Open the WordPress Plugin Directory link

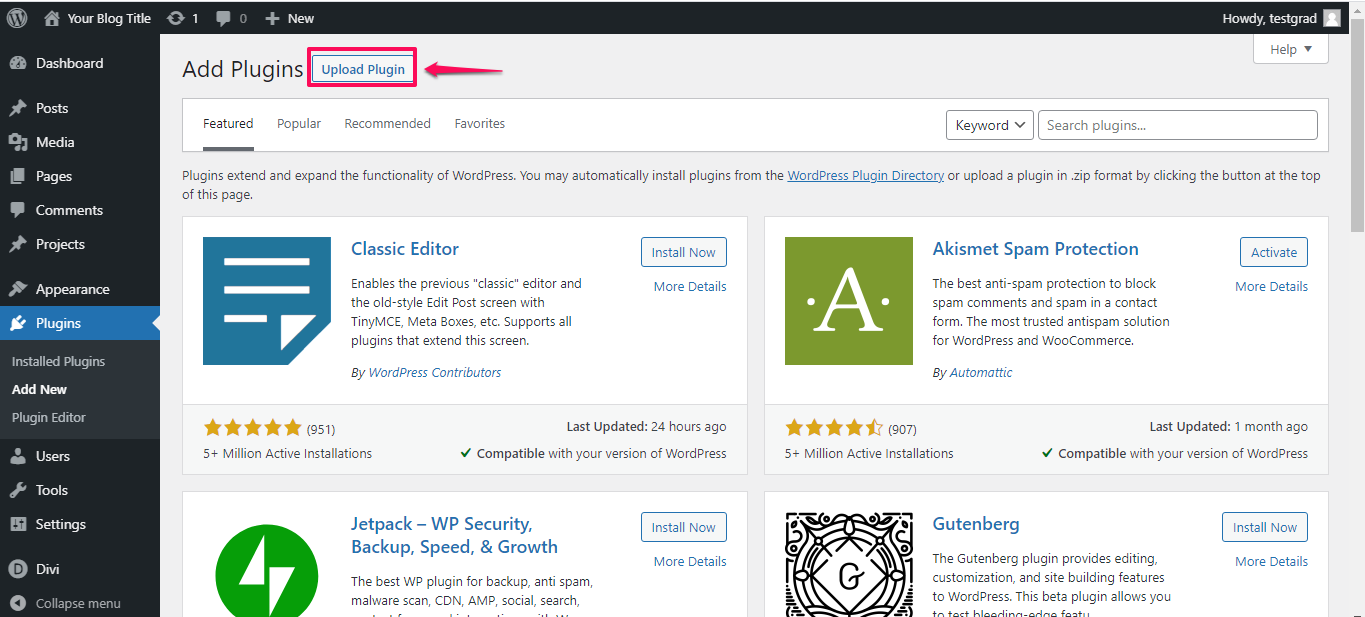tap(865, 175)
